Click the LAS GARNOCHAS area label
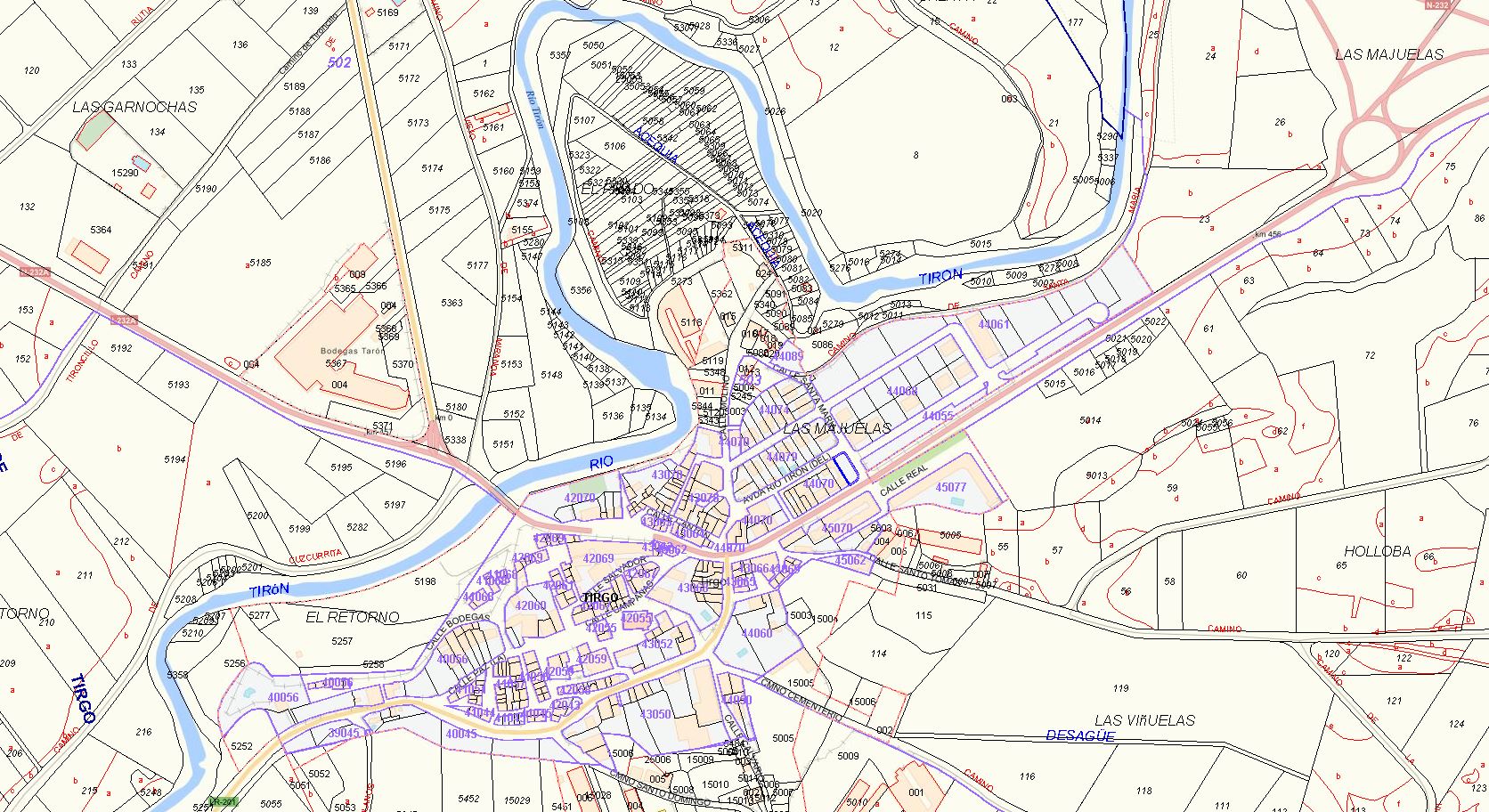1489x812 pixels. (x=134, y=107)
